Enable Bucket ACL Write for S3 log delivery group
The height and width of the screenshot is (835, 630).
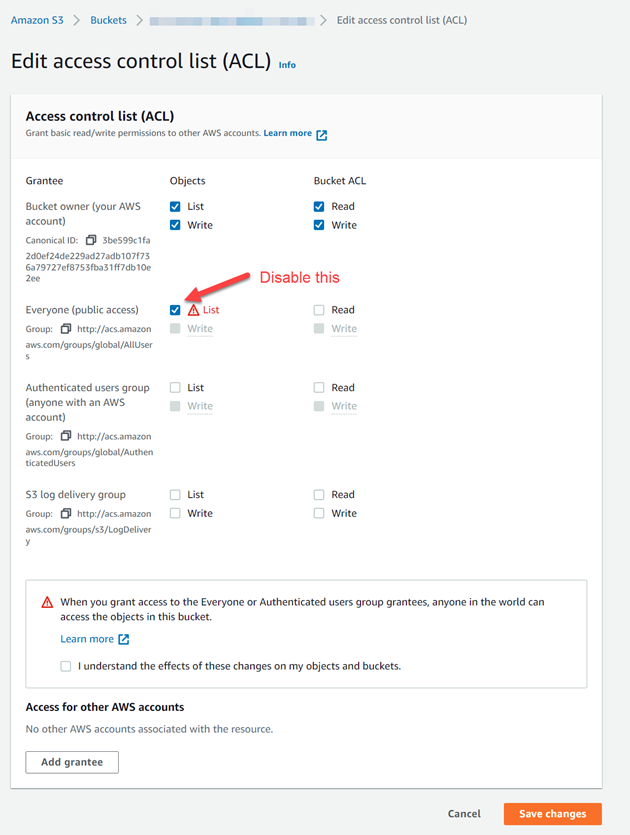[319, 513]
